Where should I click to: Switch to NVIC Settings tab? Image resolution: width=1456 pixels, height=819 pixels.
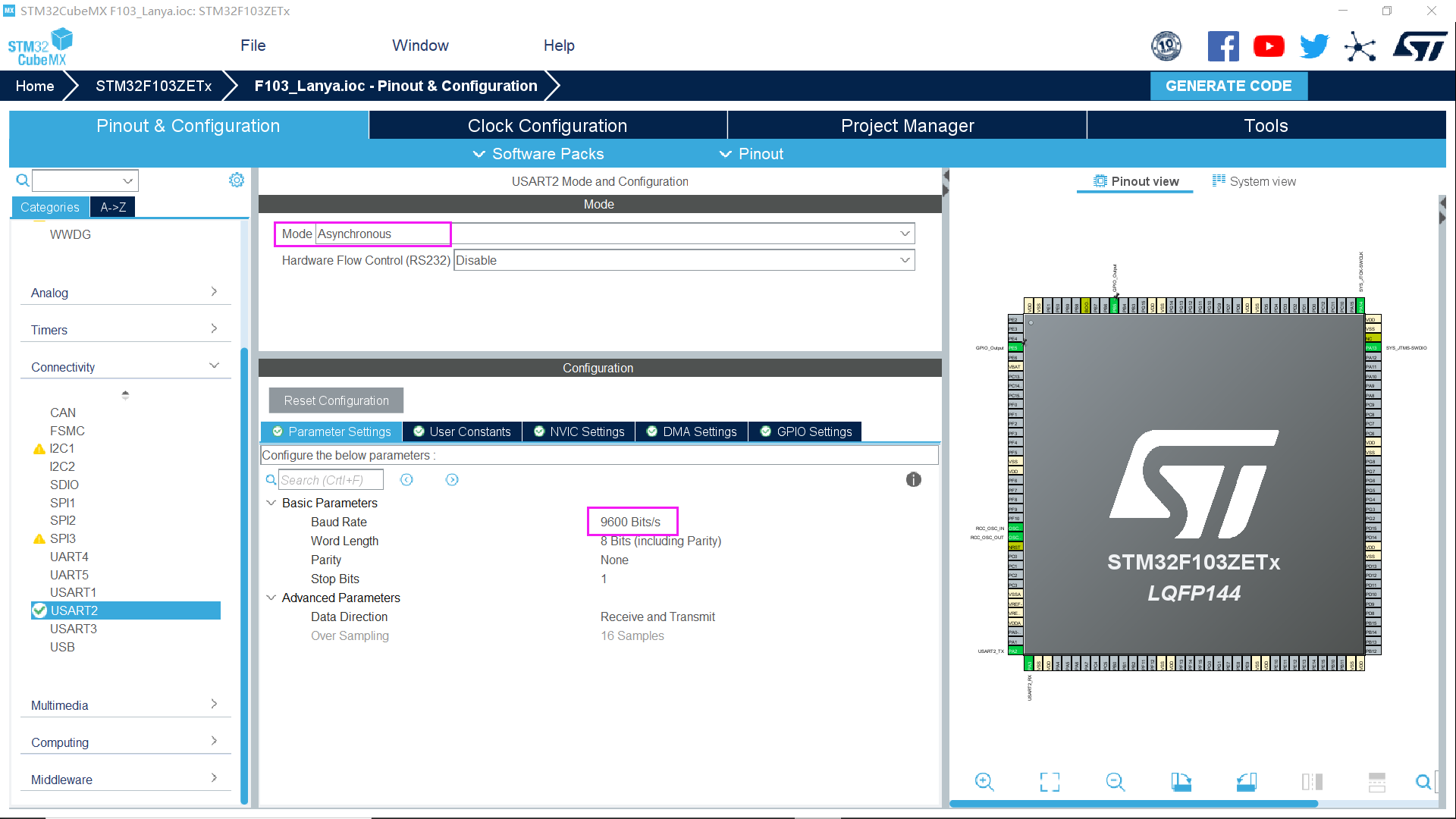[579, 431]
